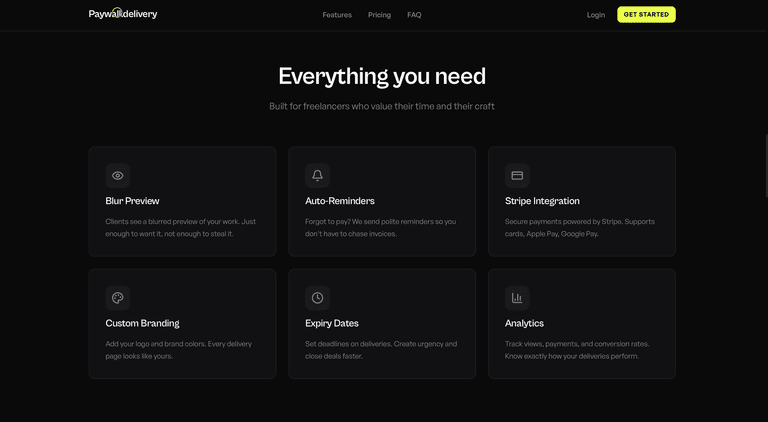Click the Everything you need heading

click(382, 76)
